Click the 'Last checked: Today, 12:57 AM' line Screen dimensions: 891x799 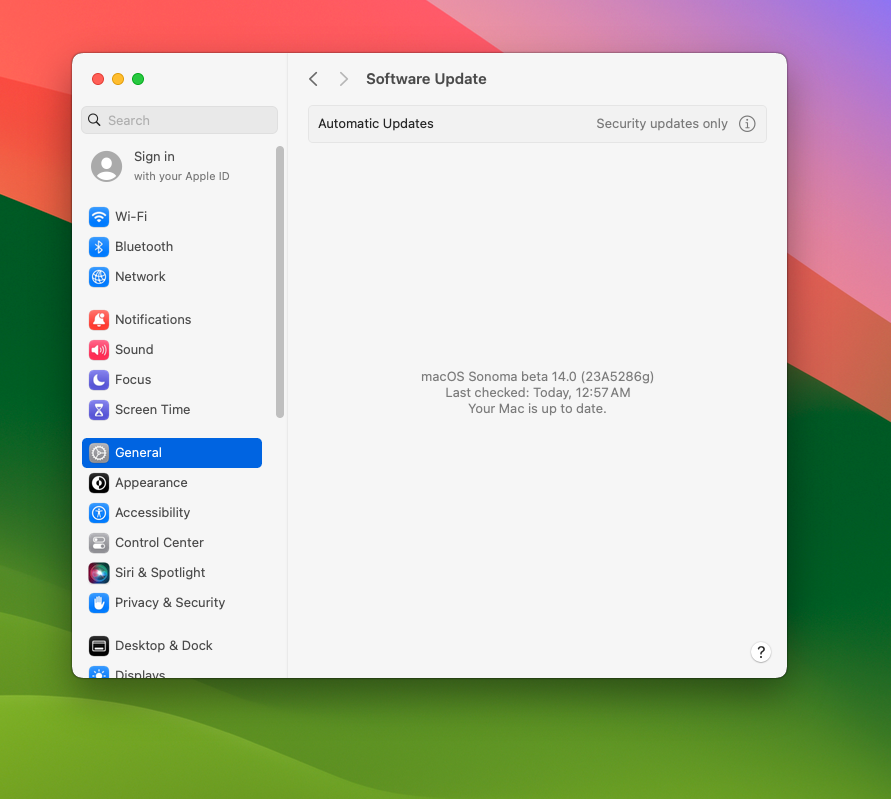coord(538,393)
